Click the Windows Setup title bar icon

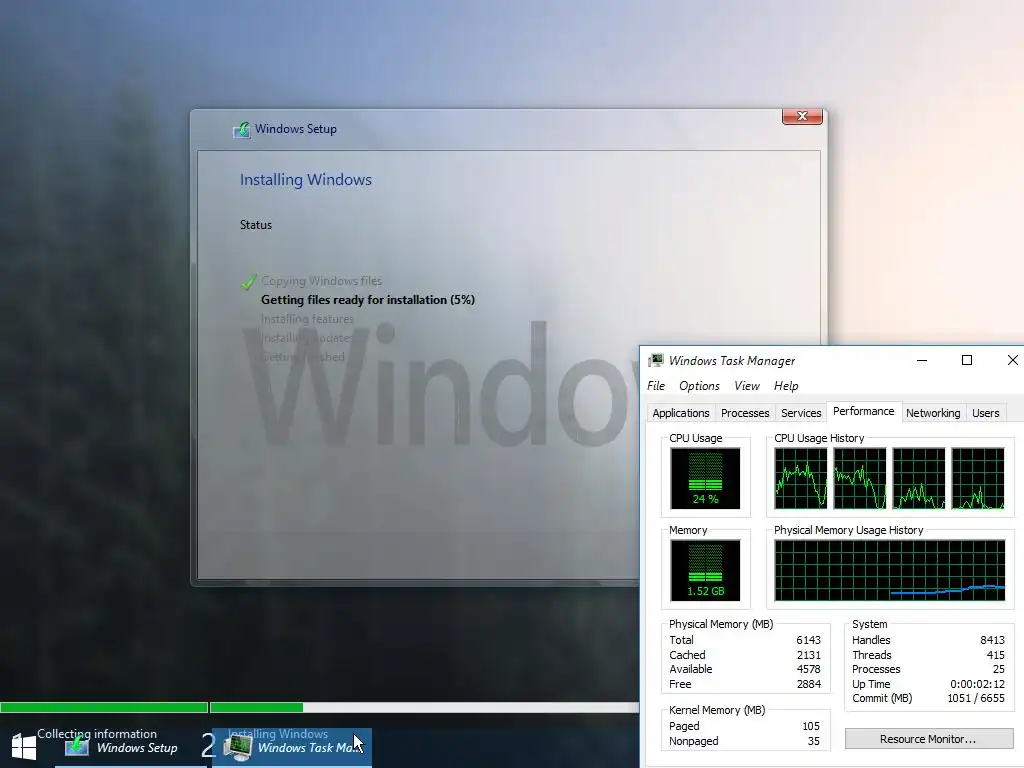pos(242,130)
